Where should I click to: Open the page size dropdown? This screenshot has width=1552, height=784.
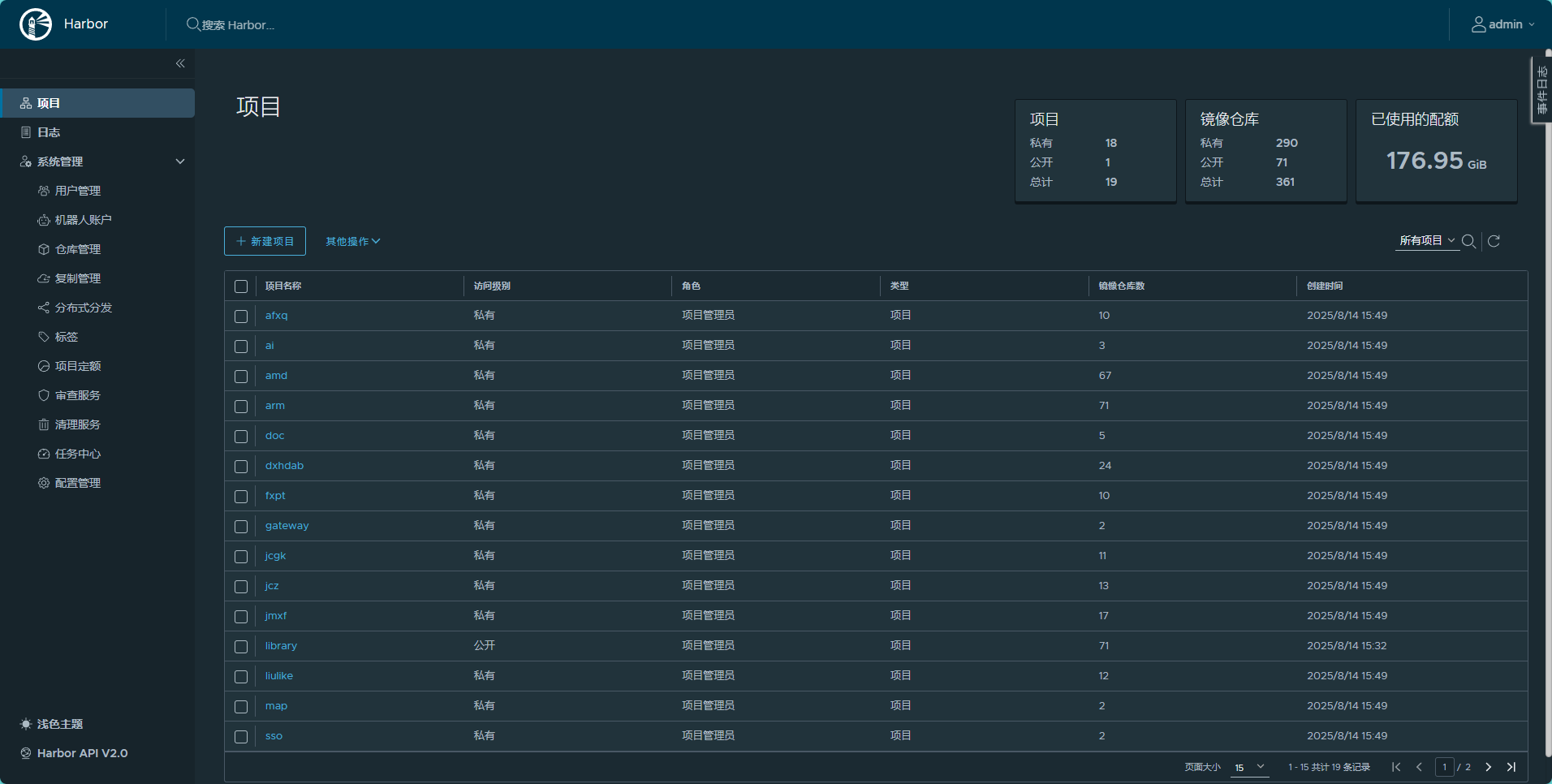coord(1249,767)
